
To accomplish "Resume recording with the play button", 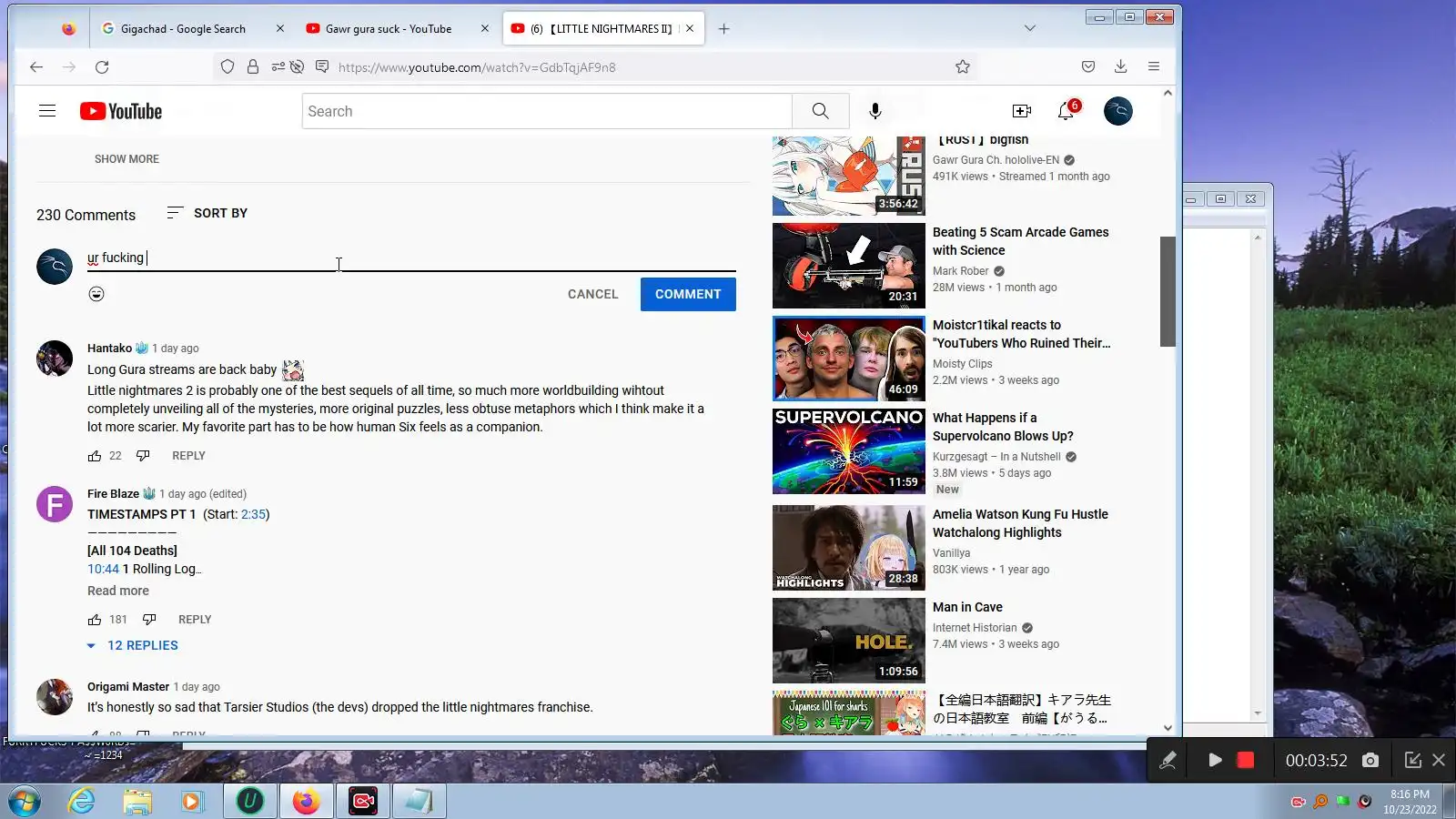I will pyautogui.click(x=1215, y=760).
